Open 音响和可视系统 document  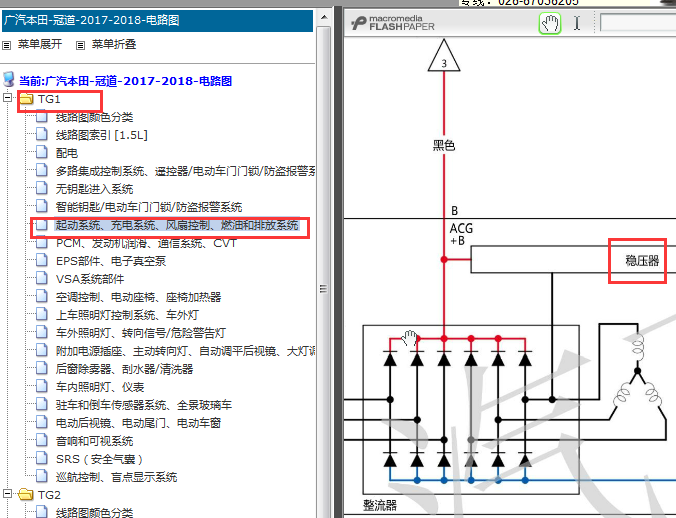(x=94, y=441)
